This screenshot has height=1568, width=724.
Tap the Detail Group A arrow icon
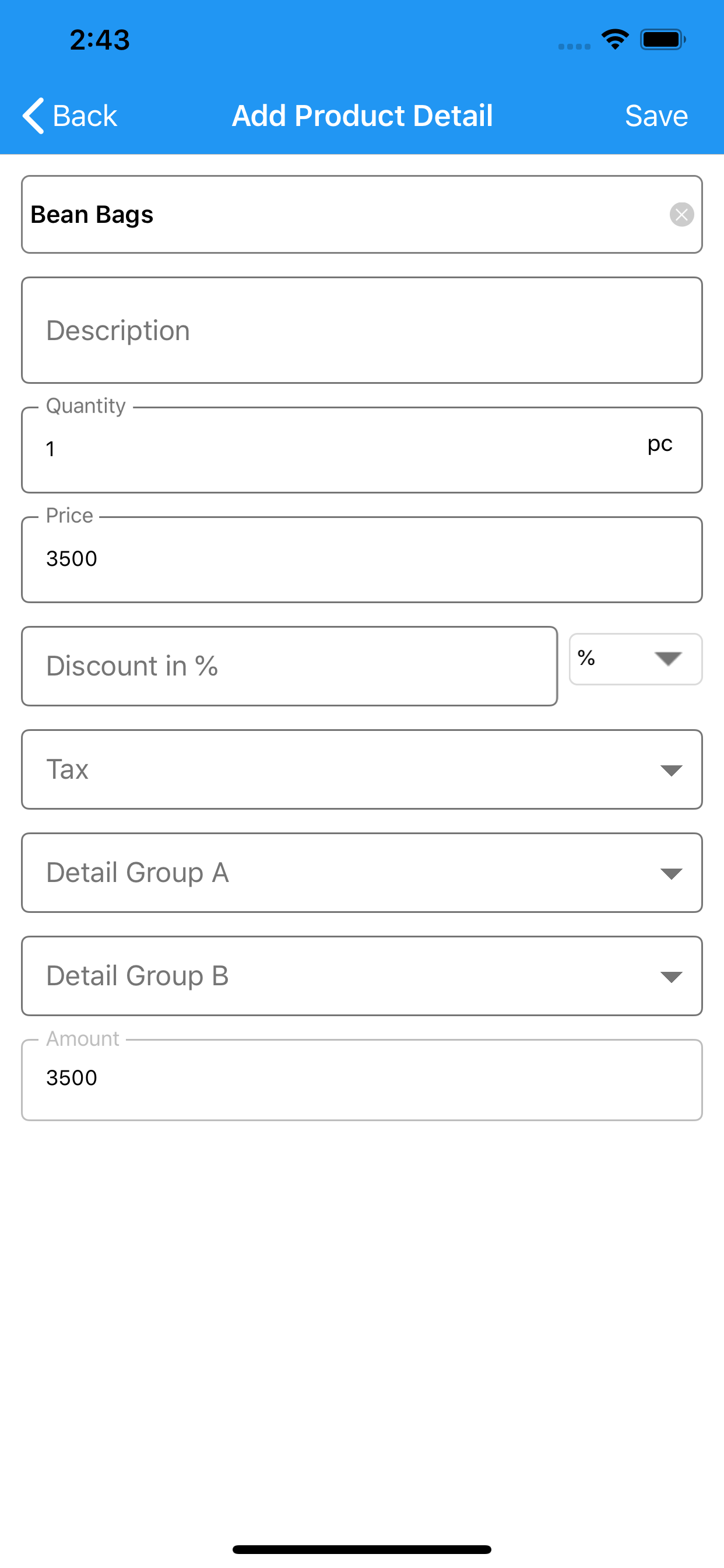(x=670, y=874)
